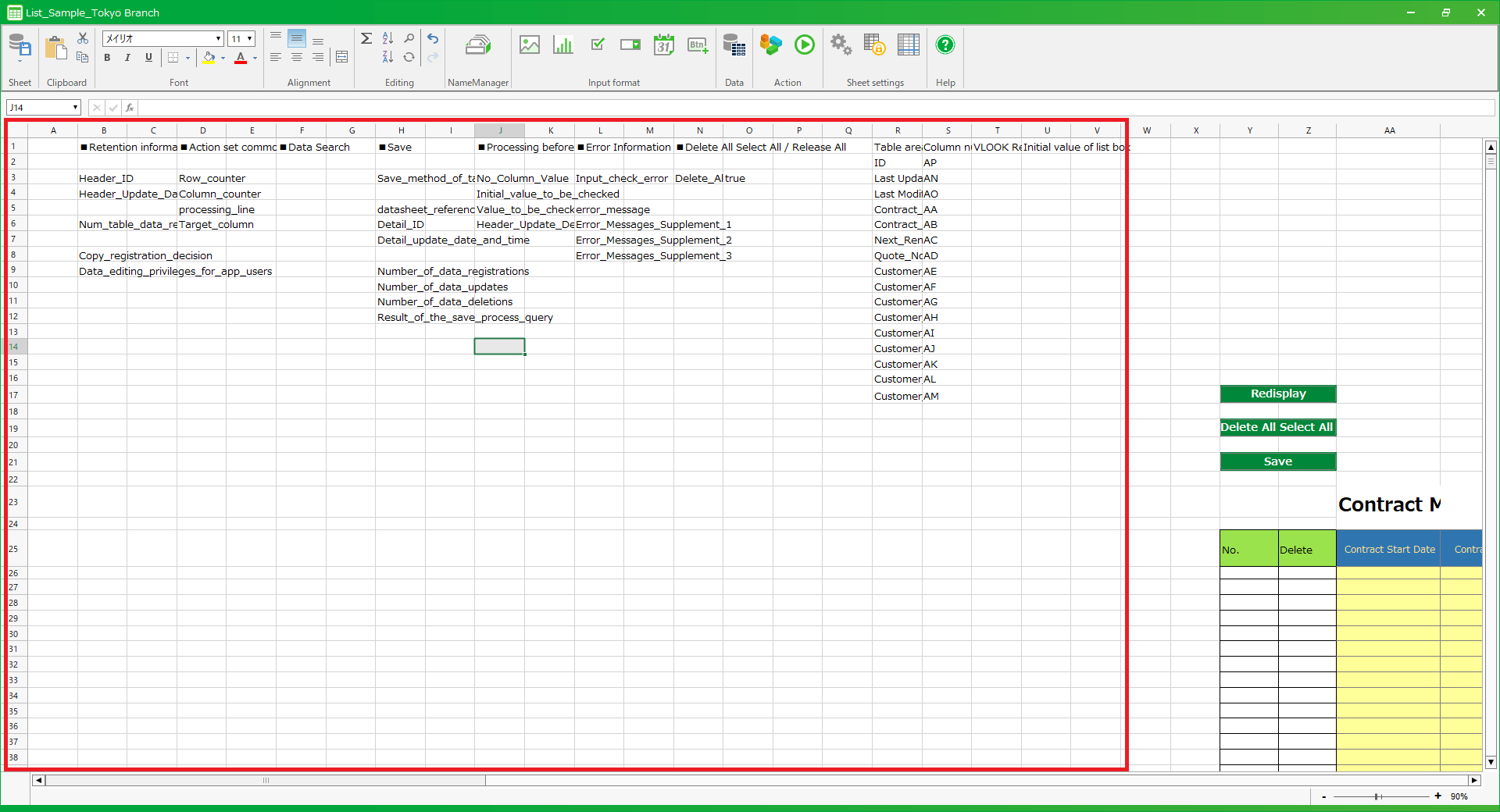Run the action with green play icon
The height and width of the screenshot is (812, 1500).
[805, 45]
